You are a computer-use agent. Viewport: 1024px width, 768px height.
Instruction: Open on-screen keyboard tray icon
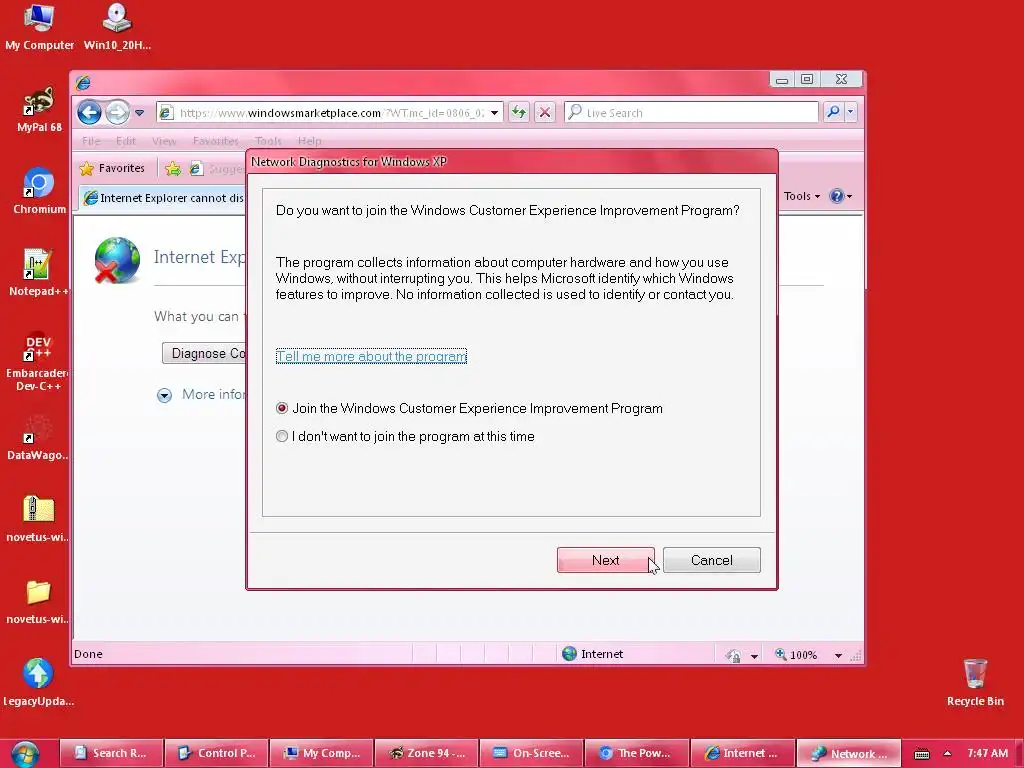pyautogui.click(x=921, y=754)
